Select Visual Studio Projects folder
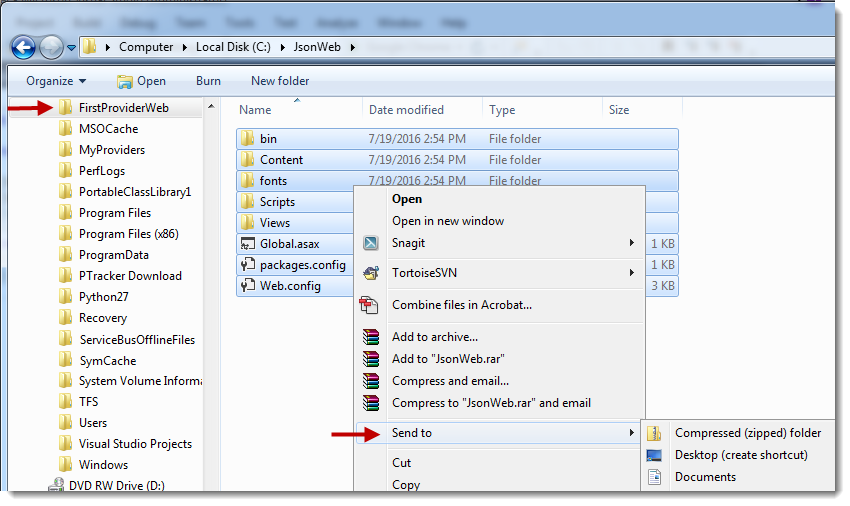This screenshot has width=850, height=506. pos(135,445)
